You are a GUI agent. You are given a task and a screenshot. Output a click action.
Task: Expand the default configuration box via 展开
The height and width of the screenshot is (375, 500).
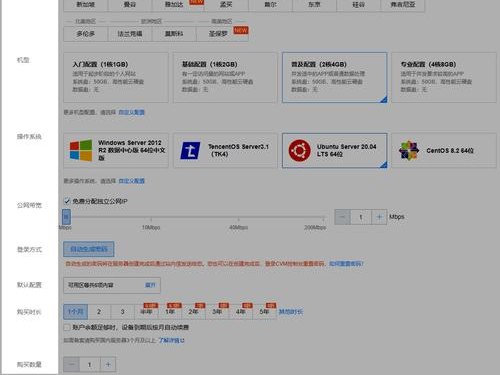point(150,285)
